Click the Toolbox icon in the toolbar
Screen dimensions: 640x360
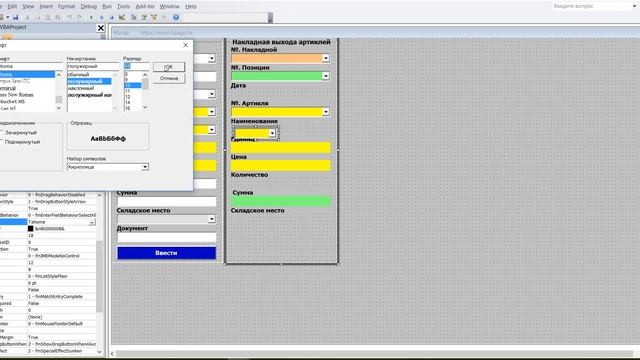coord(164,18)
